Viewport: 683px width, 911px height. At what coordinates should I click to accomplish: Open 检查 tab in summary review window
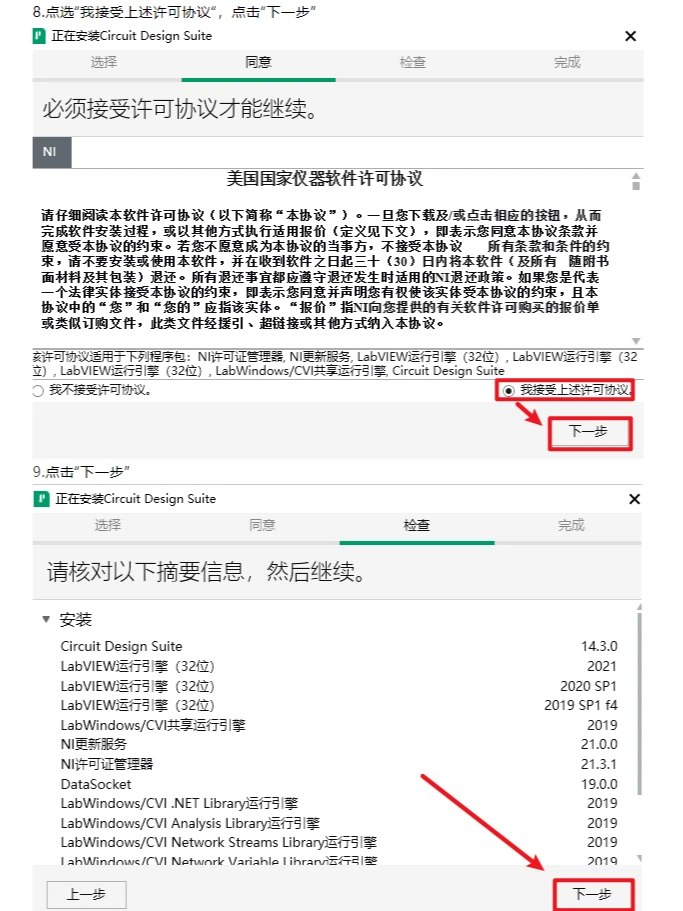(x=417, y=525)
